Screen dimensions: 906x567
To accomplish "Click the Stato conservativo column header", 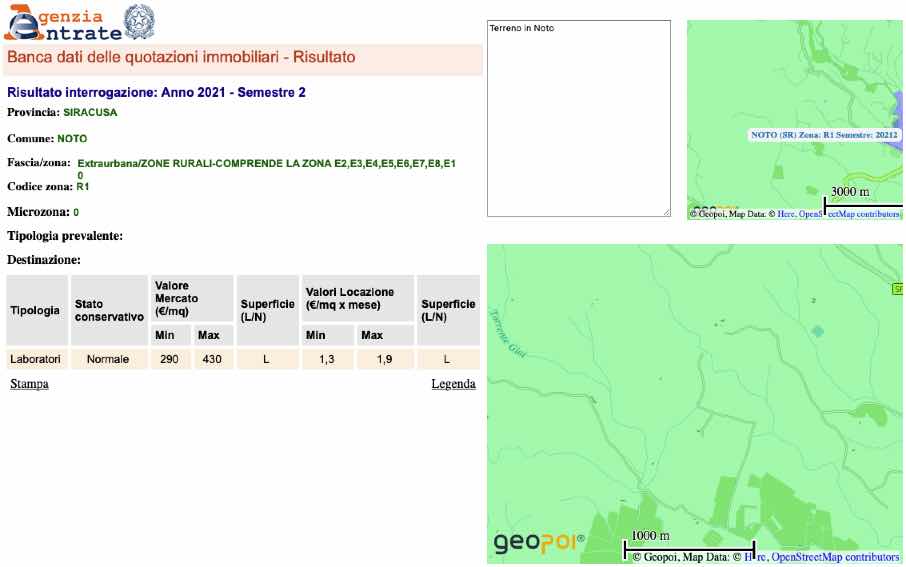I will coord(108,310).
